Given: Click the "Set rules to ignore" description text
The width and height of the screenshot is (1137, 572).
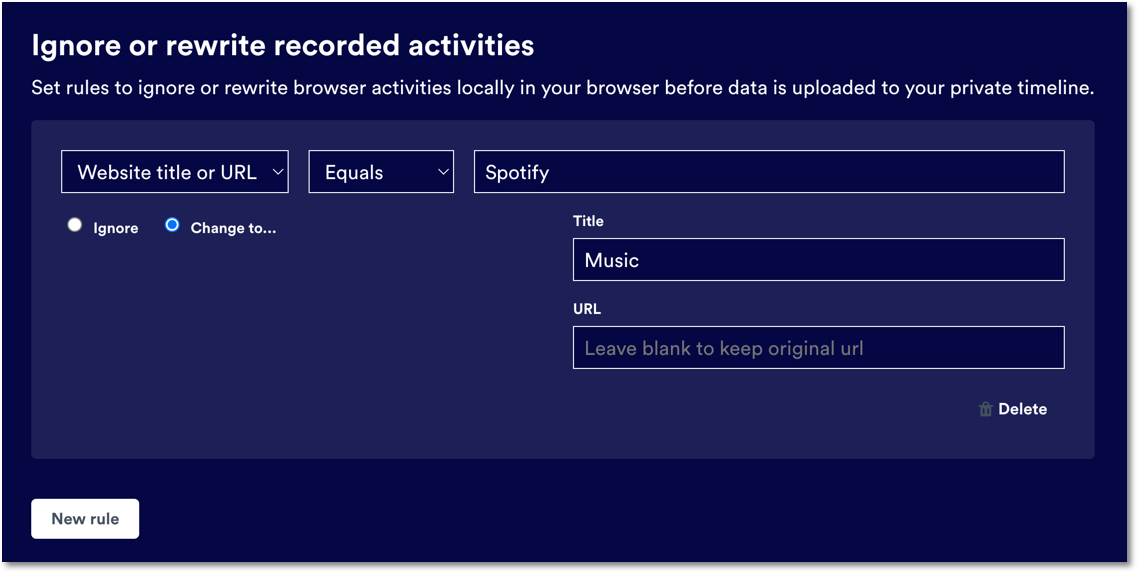Looking at the screenshot, I should point(562,88).
